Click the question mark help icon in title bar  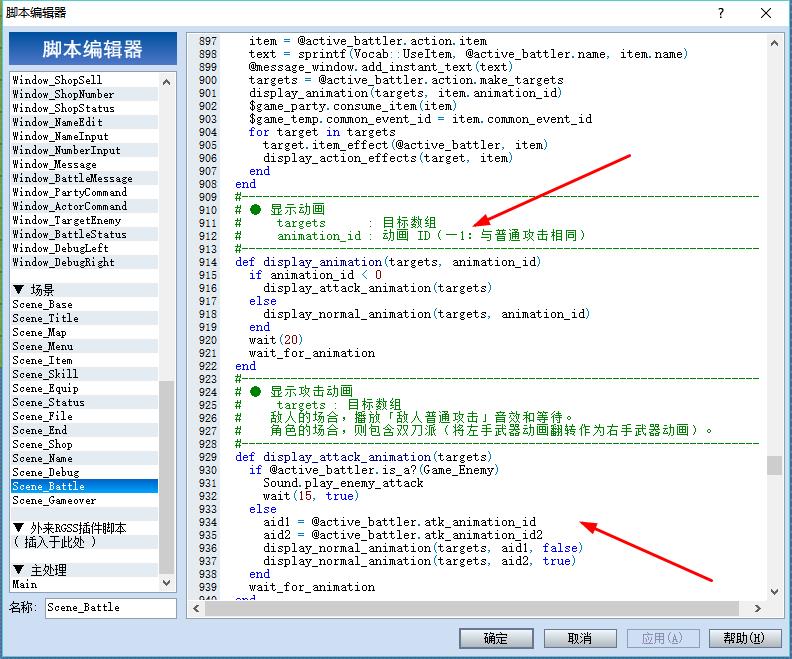point(721,13)
